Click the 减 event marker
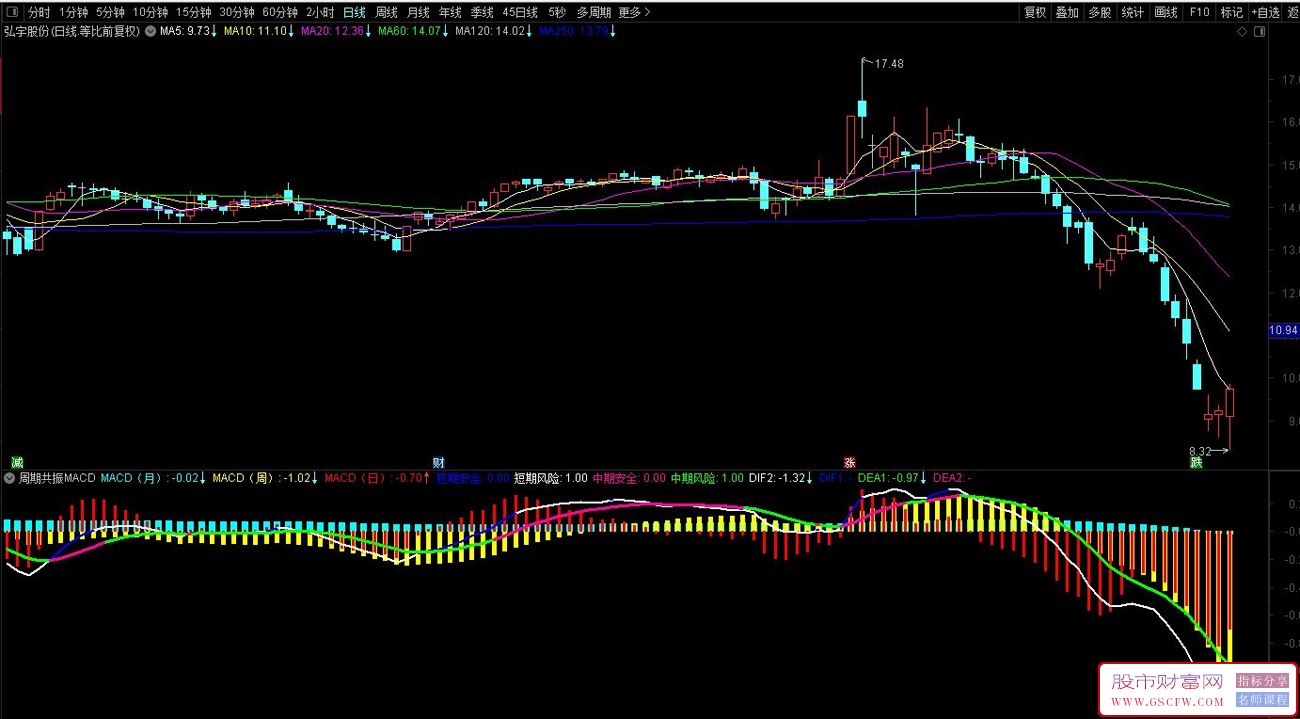The image size is (1300, 719). tap(17, 462)
